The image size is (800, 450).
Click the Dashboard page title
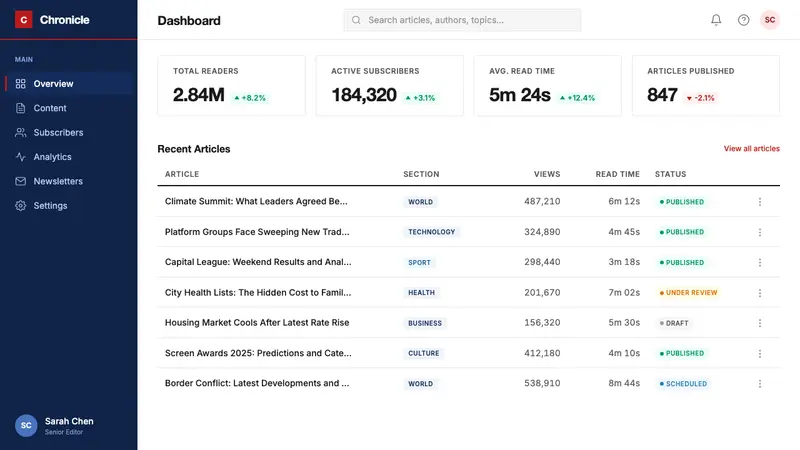(x=189, y=20)
